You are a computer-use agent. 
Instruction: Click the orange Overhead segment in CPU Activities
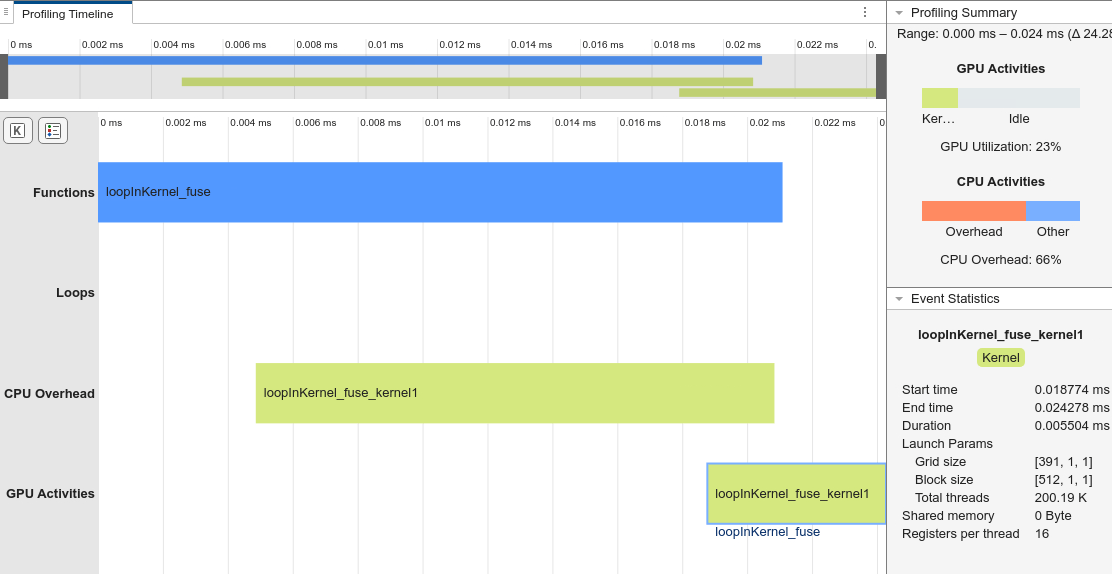pyautogui.click(x=973, y=211)
